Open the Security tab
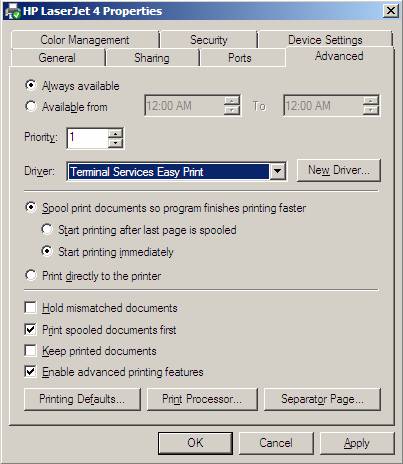This screenshot has height=464, width=403. pos(209,40)
